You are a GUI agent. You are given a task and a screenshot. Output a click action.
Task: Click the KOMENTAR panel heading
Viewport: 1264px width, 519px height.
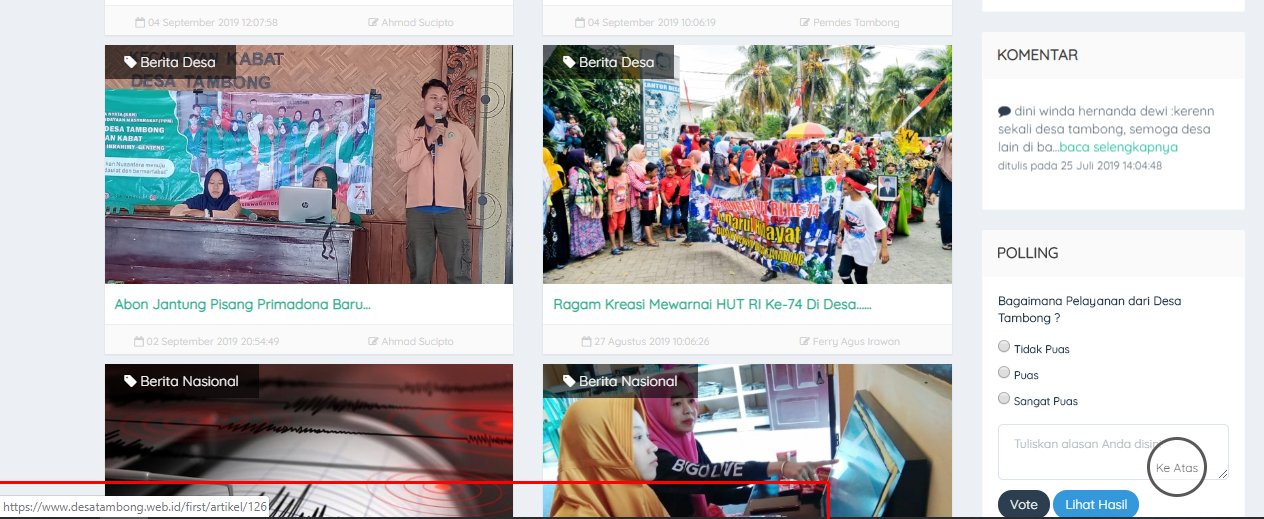[x=1037, y=55]
